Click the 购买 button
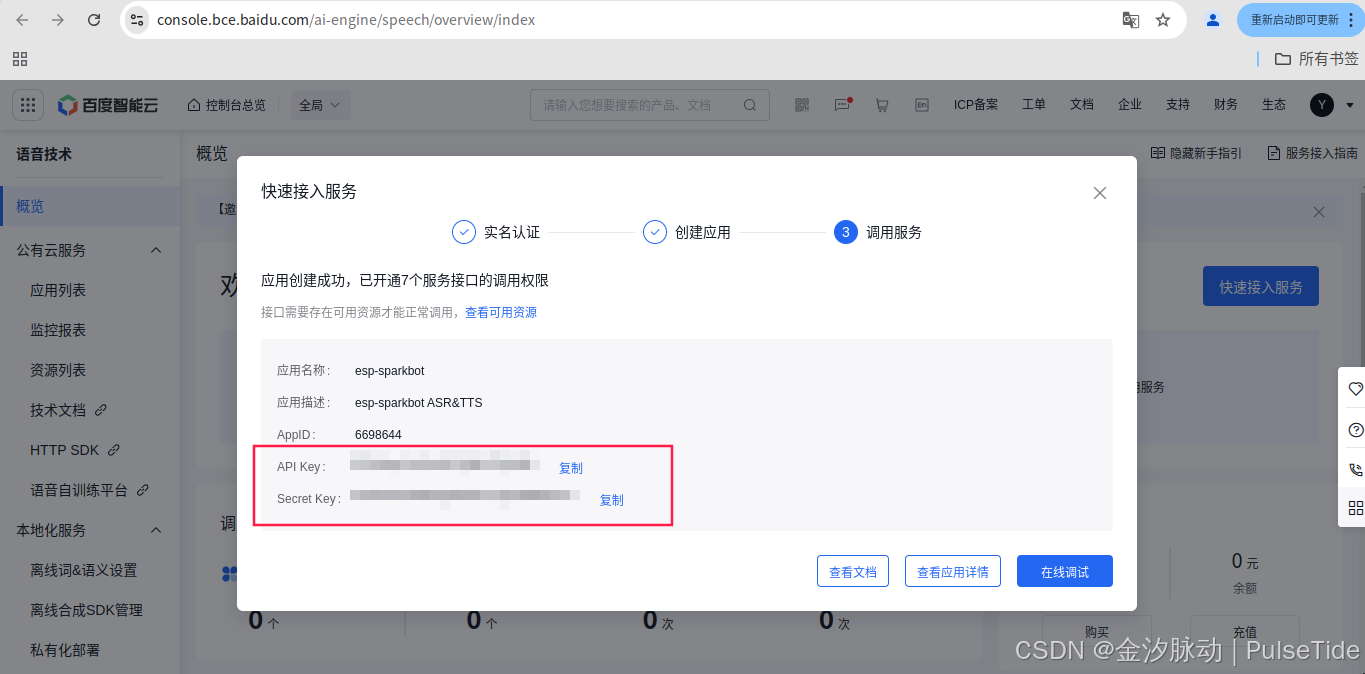The height and width of the screenshot is (674, 1365). click(x=1097, y=631)
